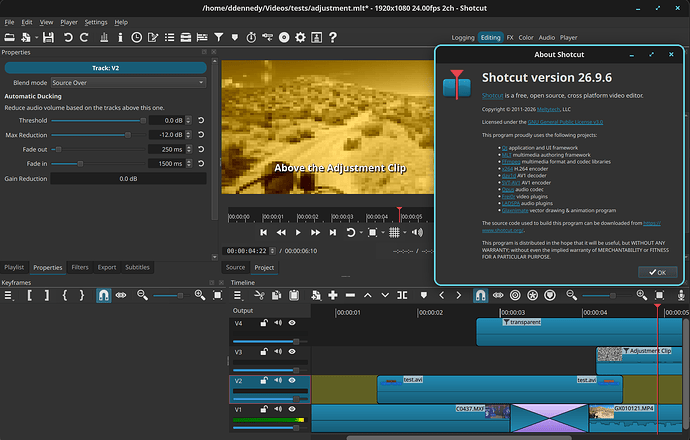Ripple delete with the minus icon
The height and width of the screenshot is (440, 690).
[x=350, y=295]
